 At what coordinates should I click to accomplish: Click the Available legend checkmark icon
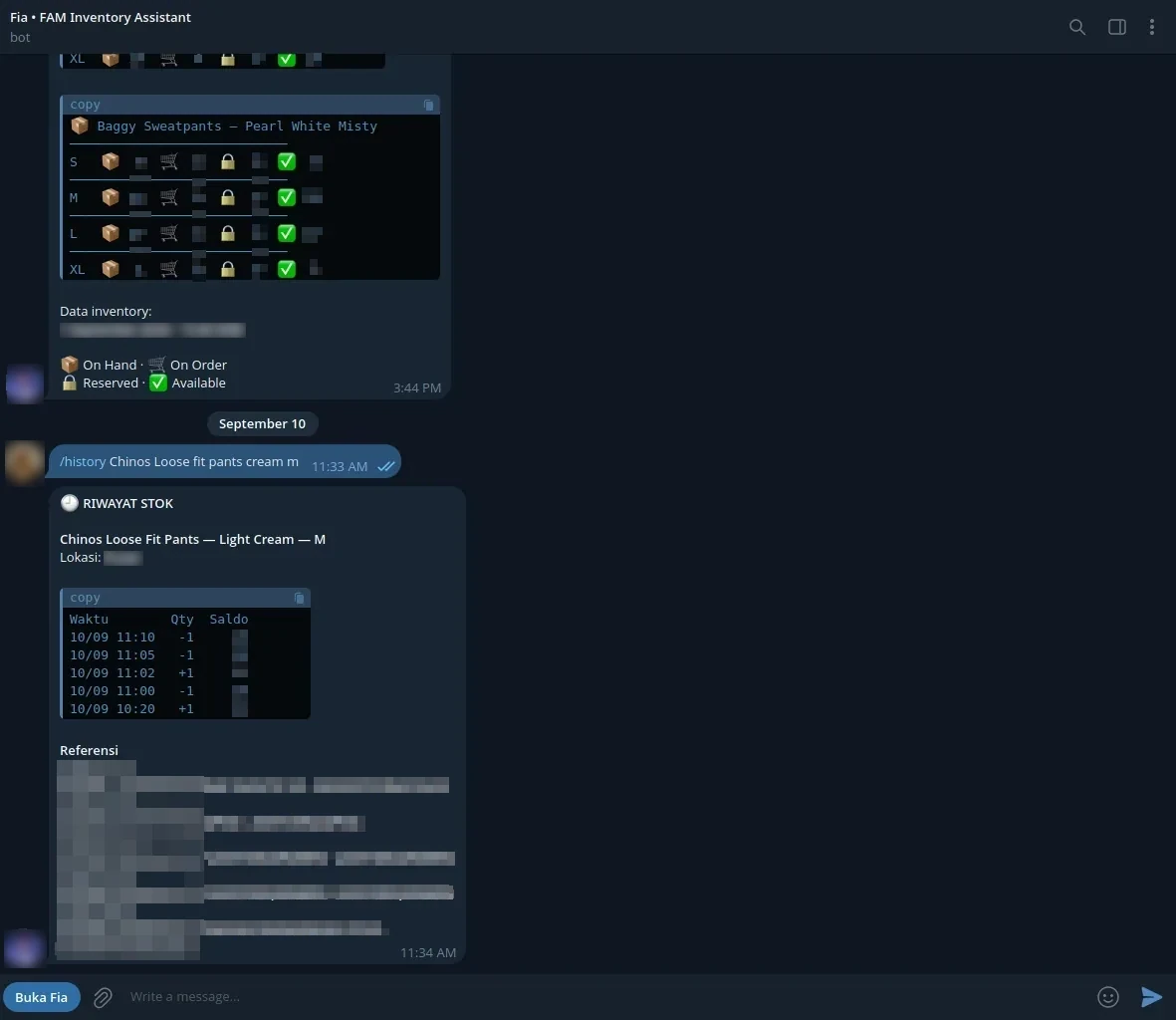157,382
